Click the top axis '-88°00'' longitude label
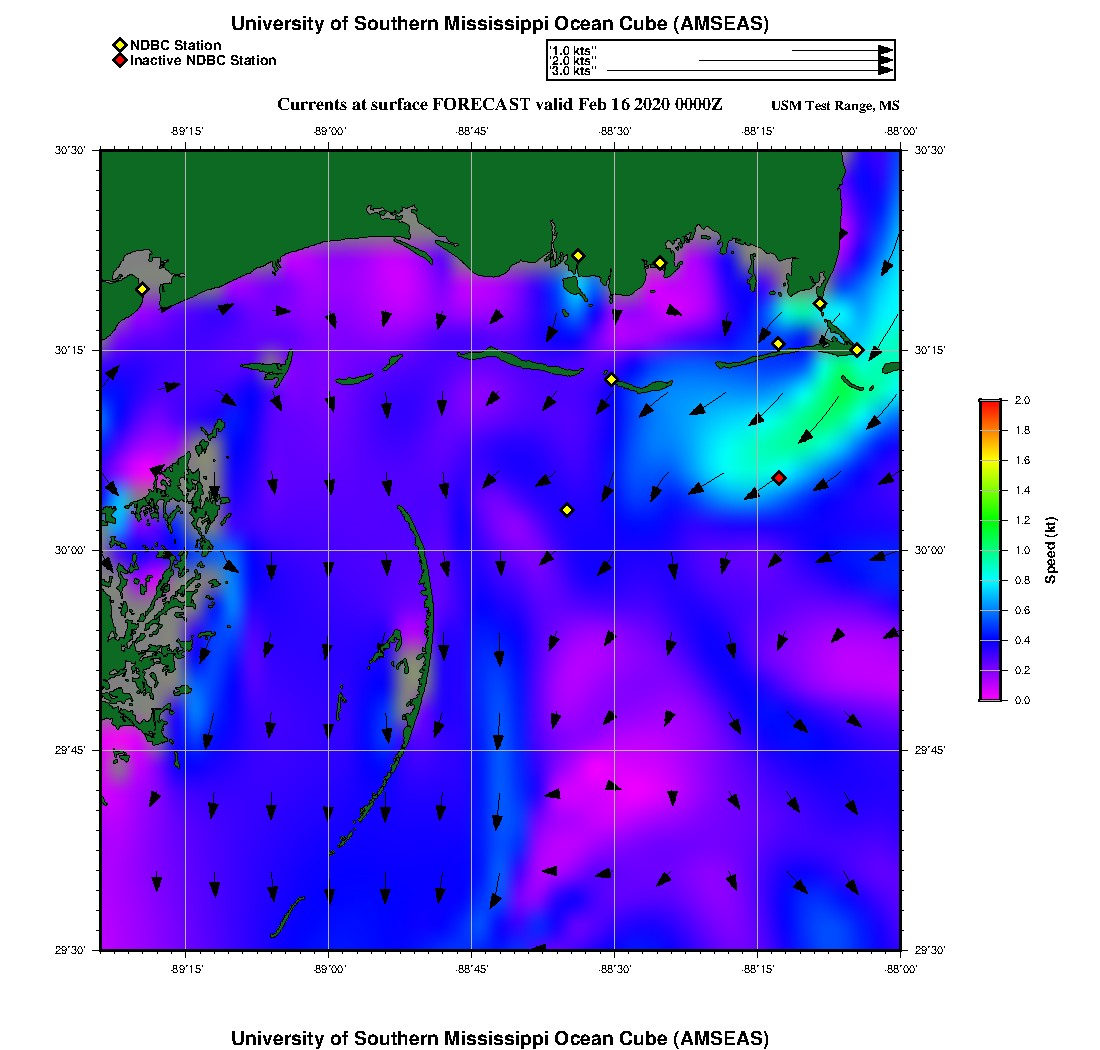The height and width of the screenshot is (1050, 1100). pos(900,131)
